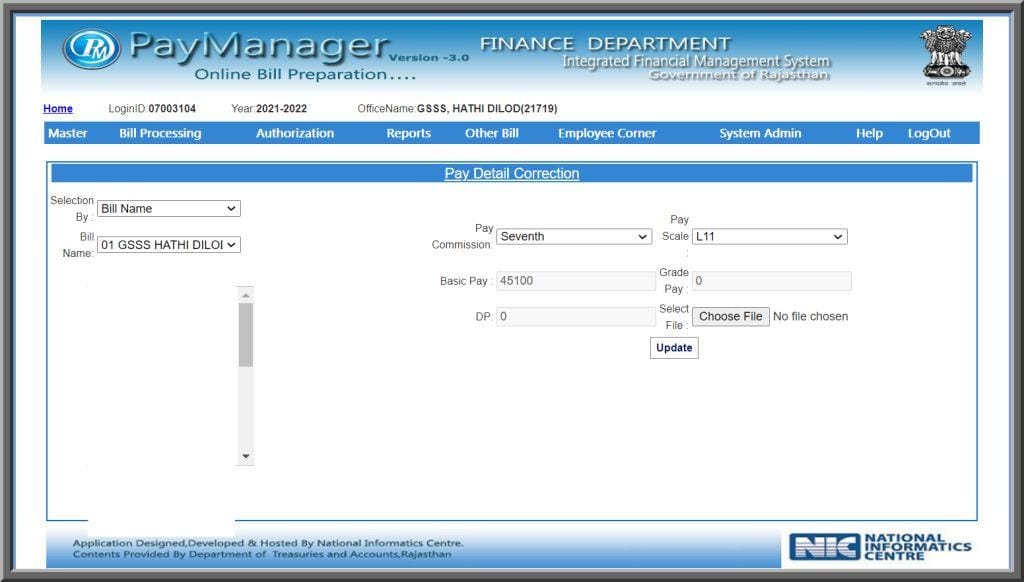Click the Year value 2021-2022
This screenshot has width=1024, height=582.
(281, 108)
